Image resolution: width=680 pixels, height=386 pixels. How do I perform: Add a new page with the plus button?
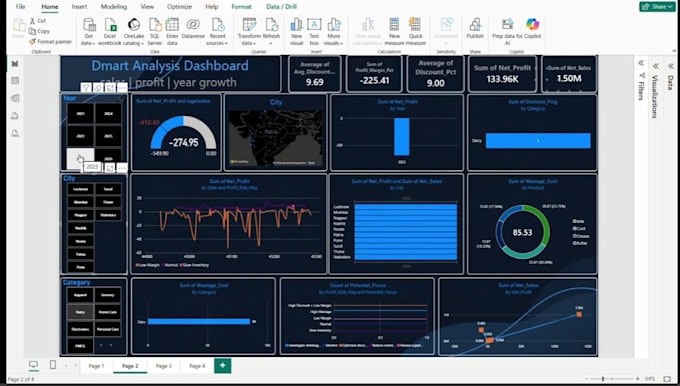point(222,366)
